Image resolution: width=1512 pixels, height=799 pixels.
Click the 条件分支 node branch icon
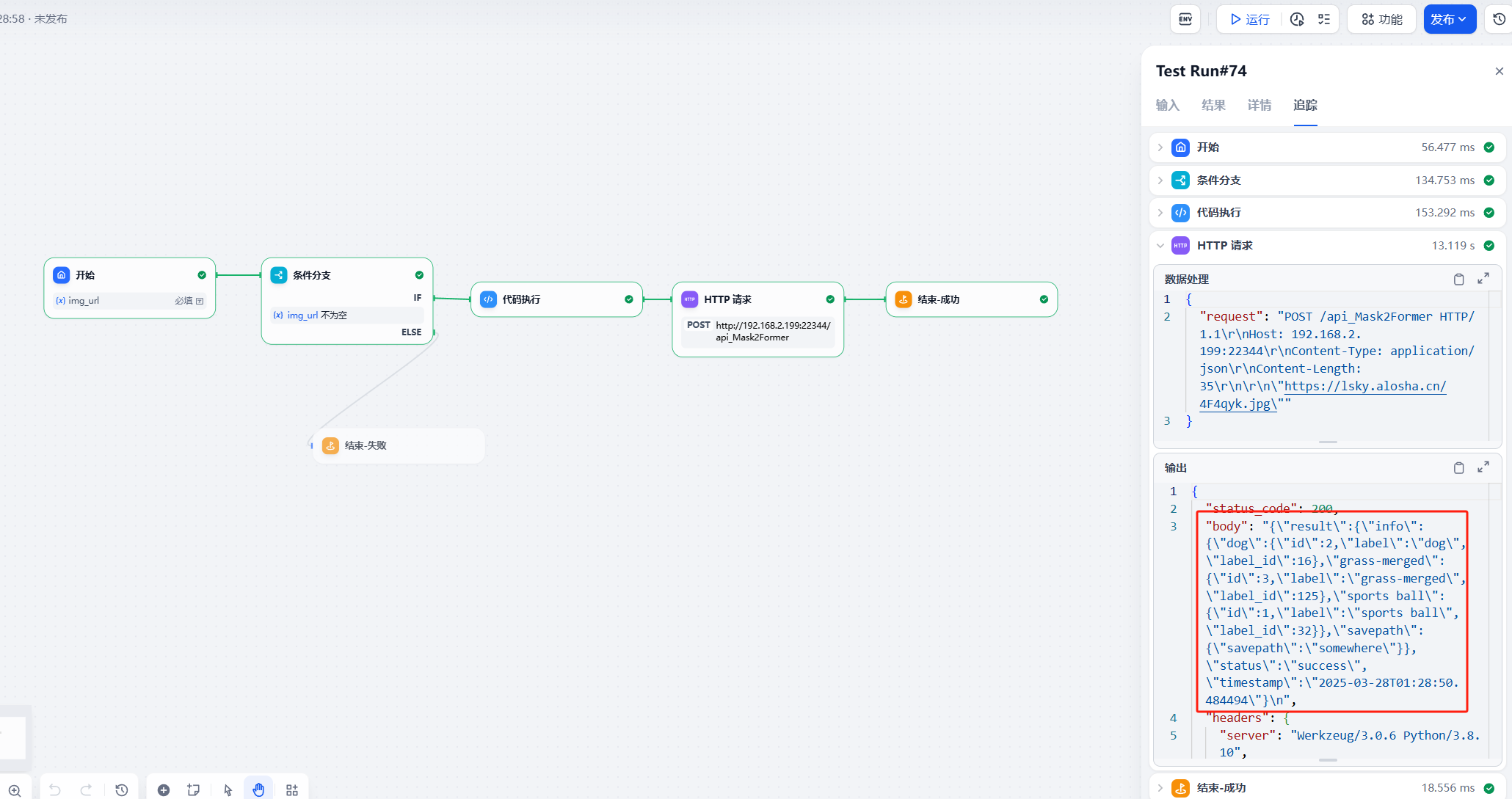[x=279, y=275]
